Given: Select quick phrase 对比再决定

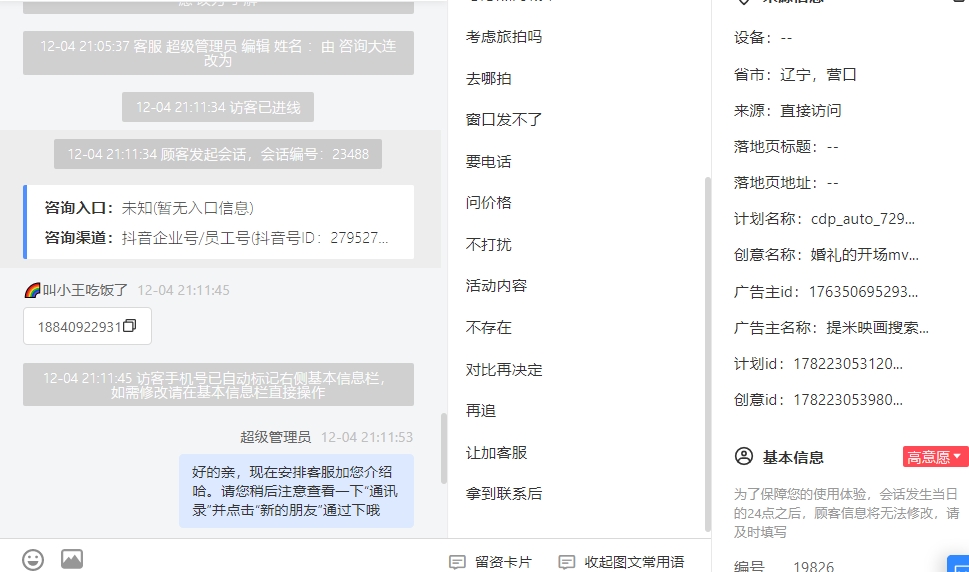Looking at the screenshot, I should 504,370.
